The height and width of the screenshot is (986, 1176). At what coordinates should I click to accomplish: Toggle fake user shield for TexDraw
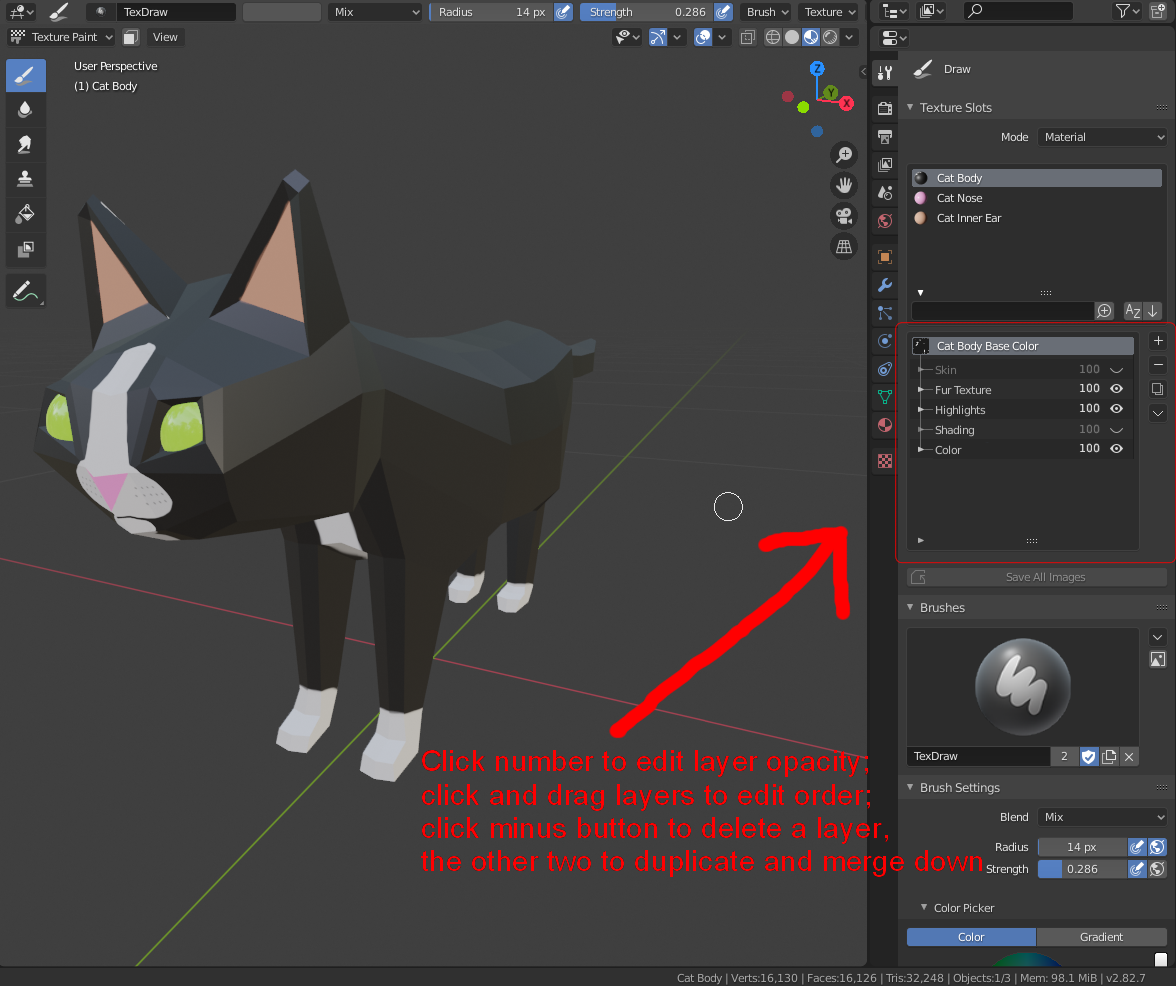pyautogui.click(x=1088, y=757)
